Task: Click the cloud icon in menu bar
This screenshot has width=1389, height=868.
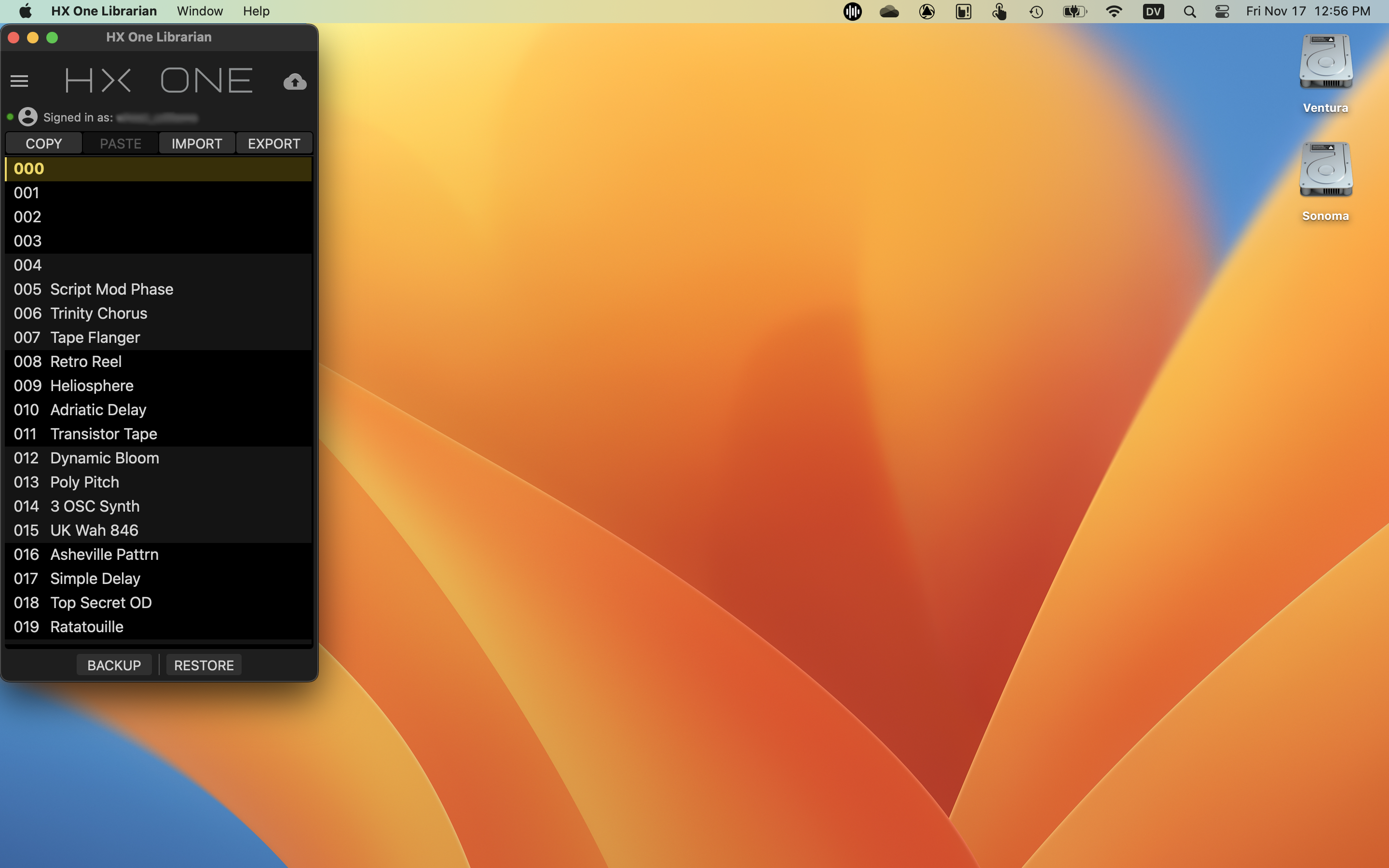Action: point(889,12)
